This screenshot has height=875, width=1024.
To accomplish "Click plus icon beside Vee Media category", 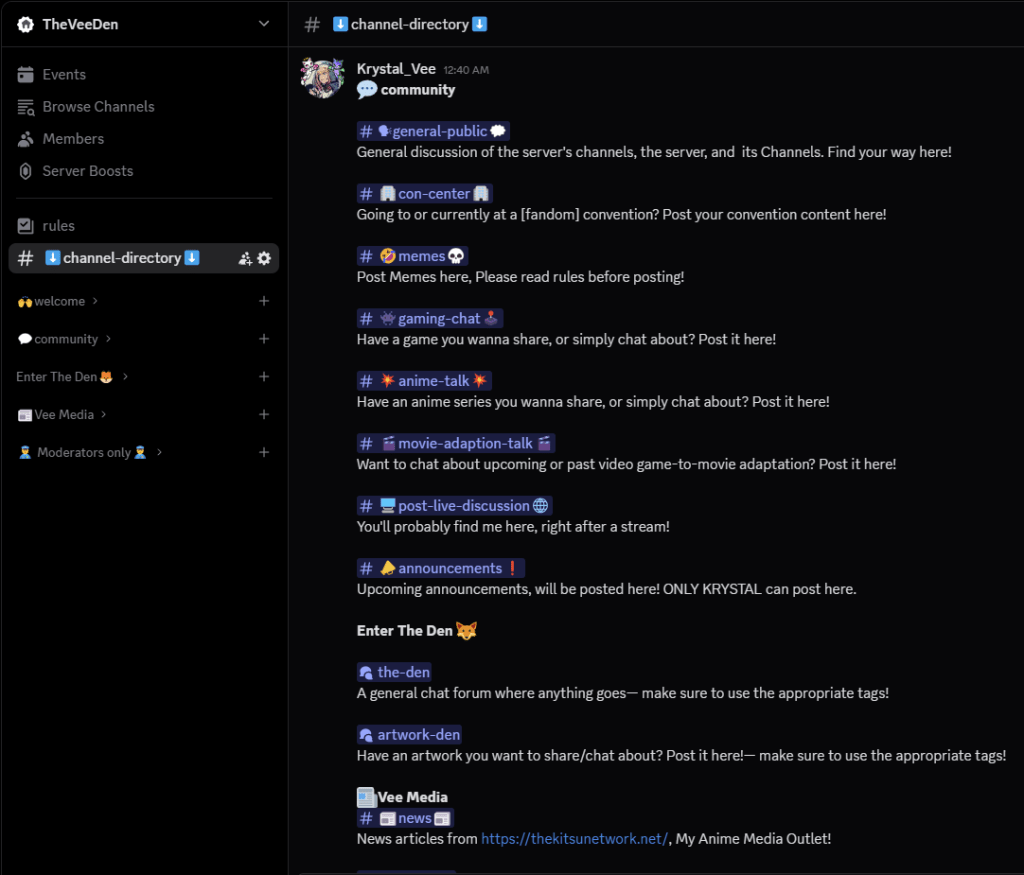I will coord(264,415).
